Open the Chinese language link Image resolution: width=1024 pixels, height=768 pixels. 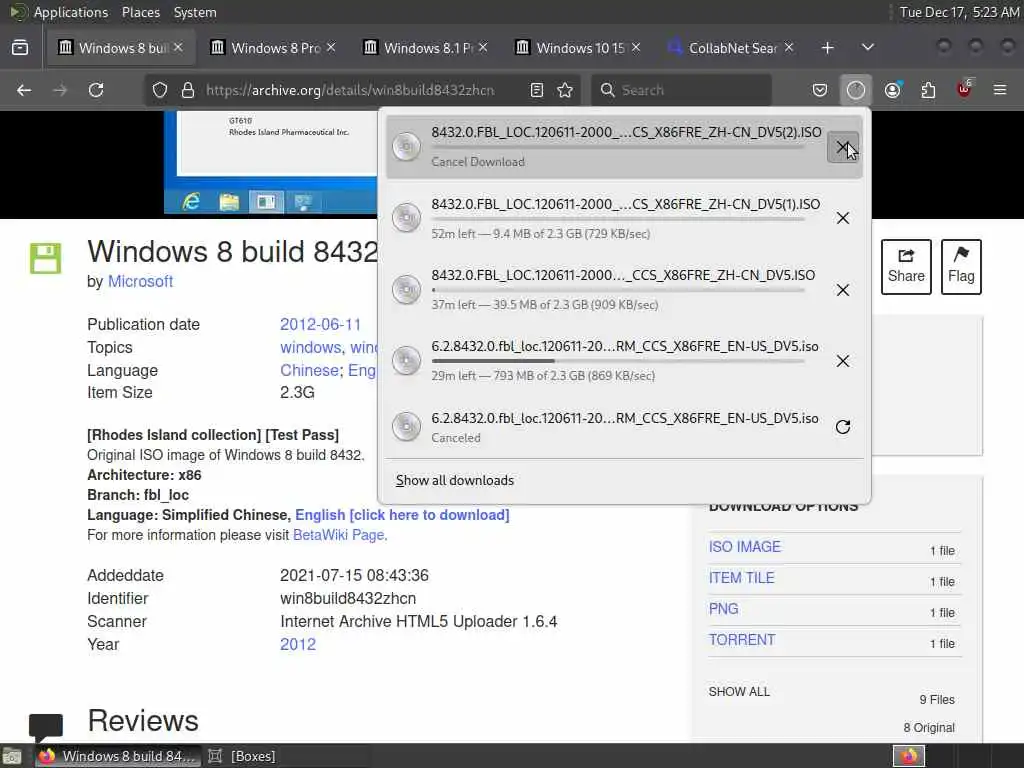point(309,370)
